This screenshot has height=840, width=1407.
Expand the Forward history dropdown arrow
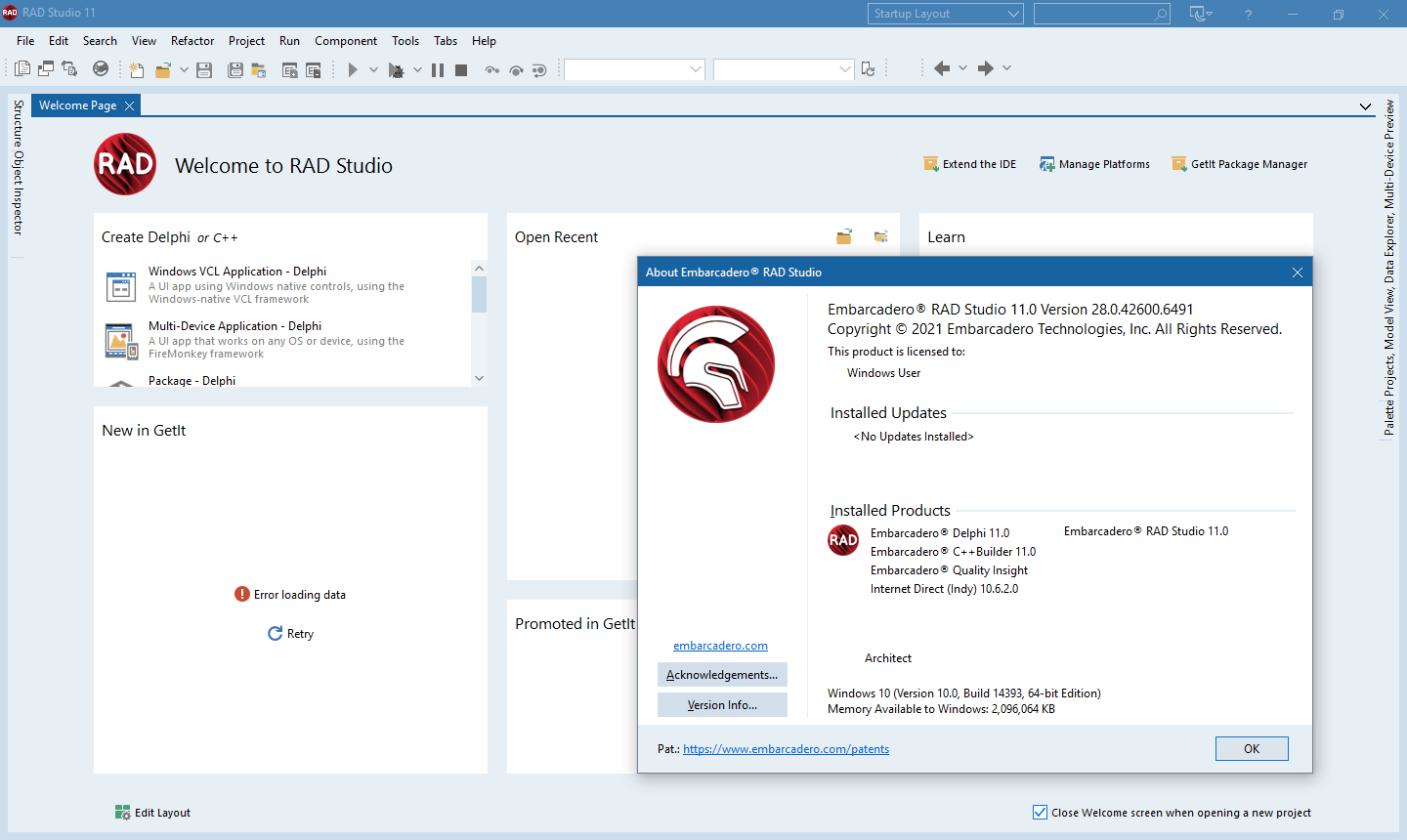tap(1006, 68)
